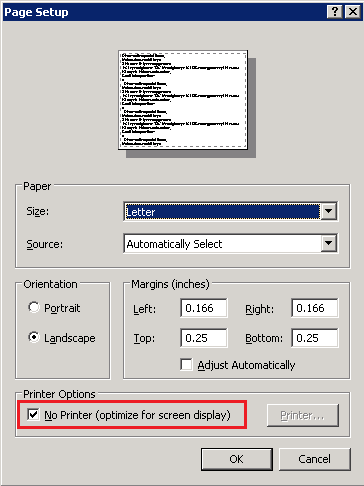The width and height of the screenshot is (364, 486).
Task: Click the Page Setup title bar text
Action: 36,12
